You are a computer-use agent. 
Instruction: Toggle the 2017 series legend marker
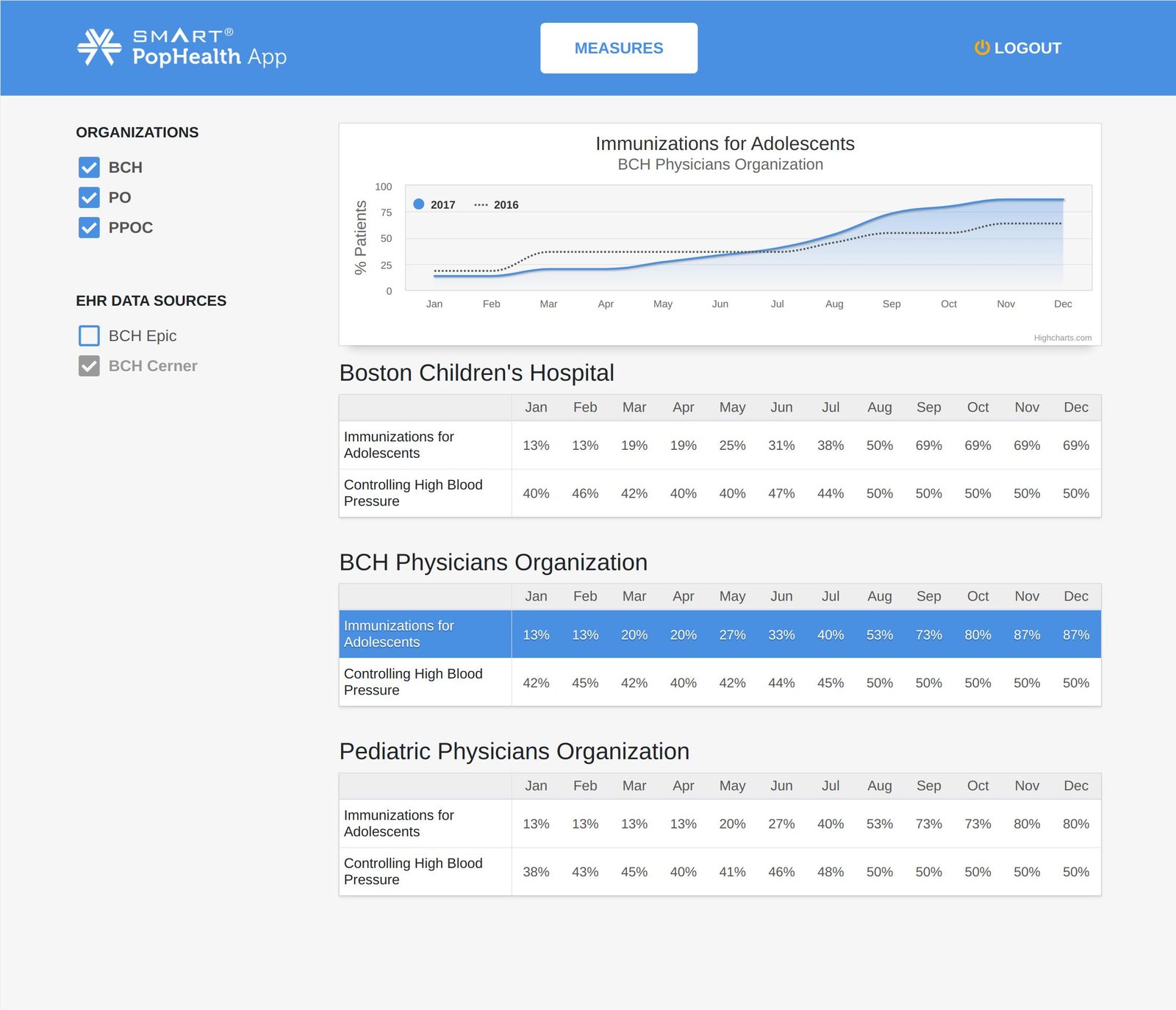(x=419, y=204)
